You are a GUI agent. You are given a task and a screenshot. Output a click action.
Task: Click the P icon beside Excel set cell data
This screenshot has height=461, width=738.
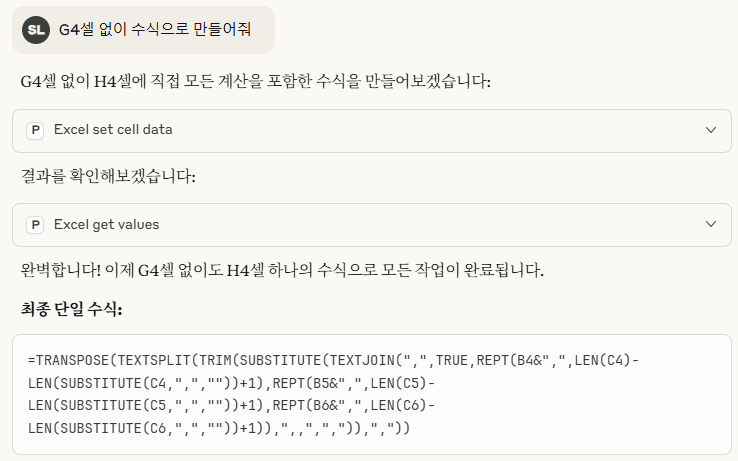pos(35,130)
